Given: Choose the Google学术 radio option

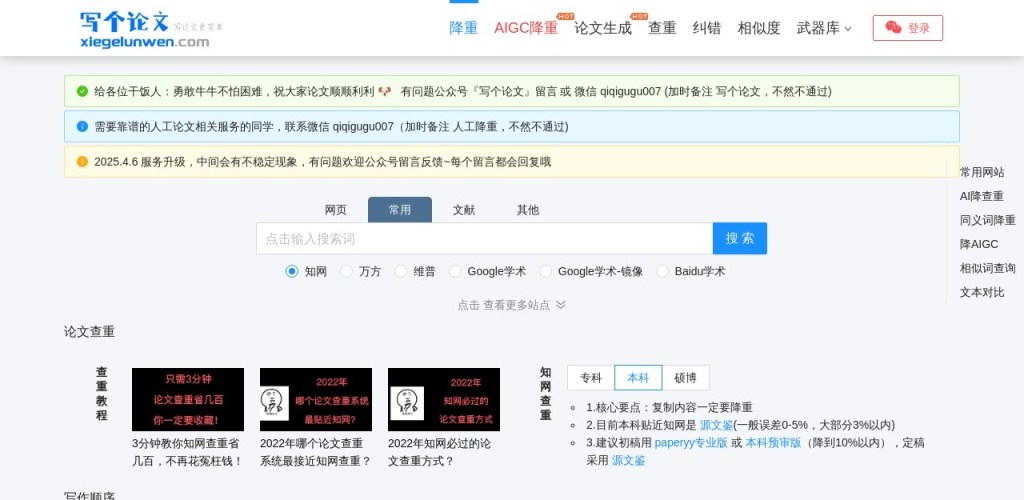Looking at the screenshot, I should [456, 271].
